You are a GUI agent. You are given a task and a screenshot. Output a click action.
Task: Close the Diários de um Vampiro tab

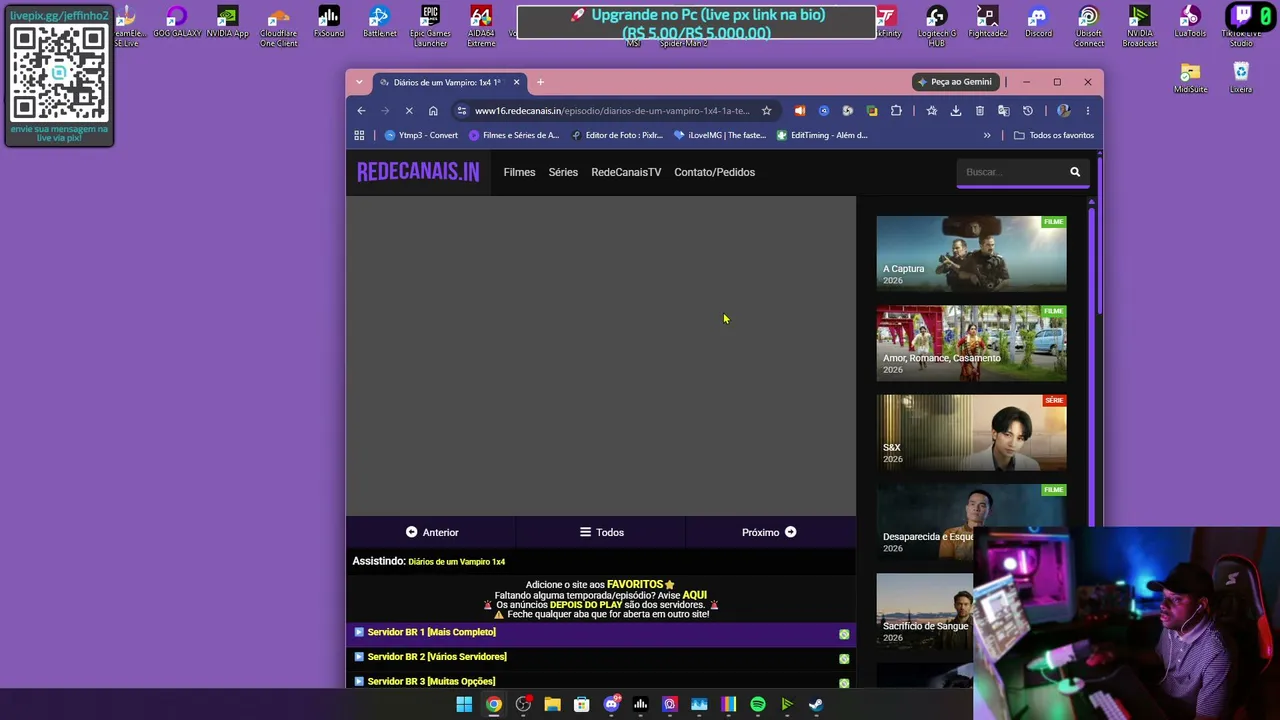[x=516, y=82]
